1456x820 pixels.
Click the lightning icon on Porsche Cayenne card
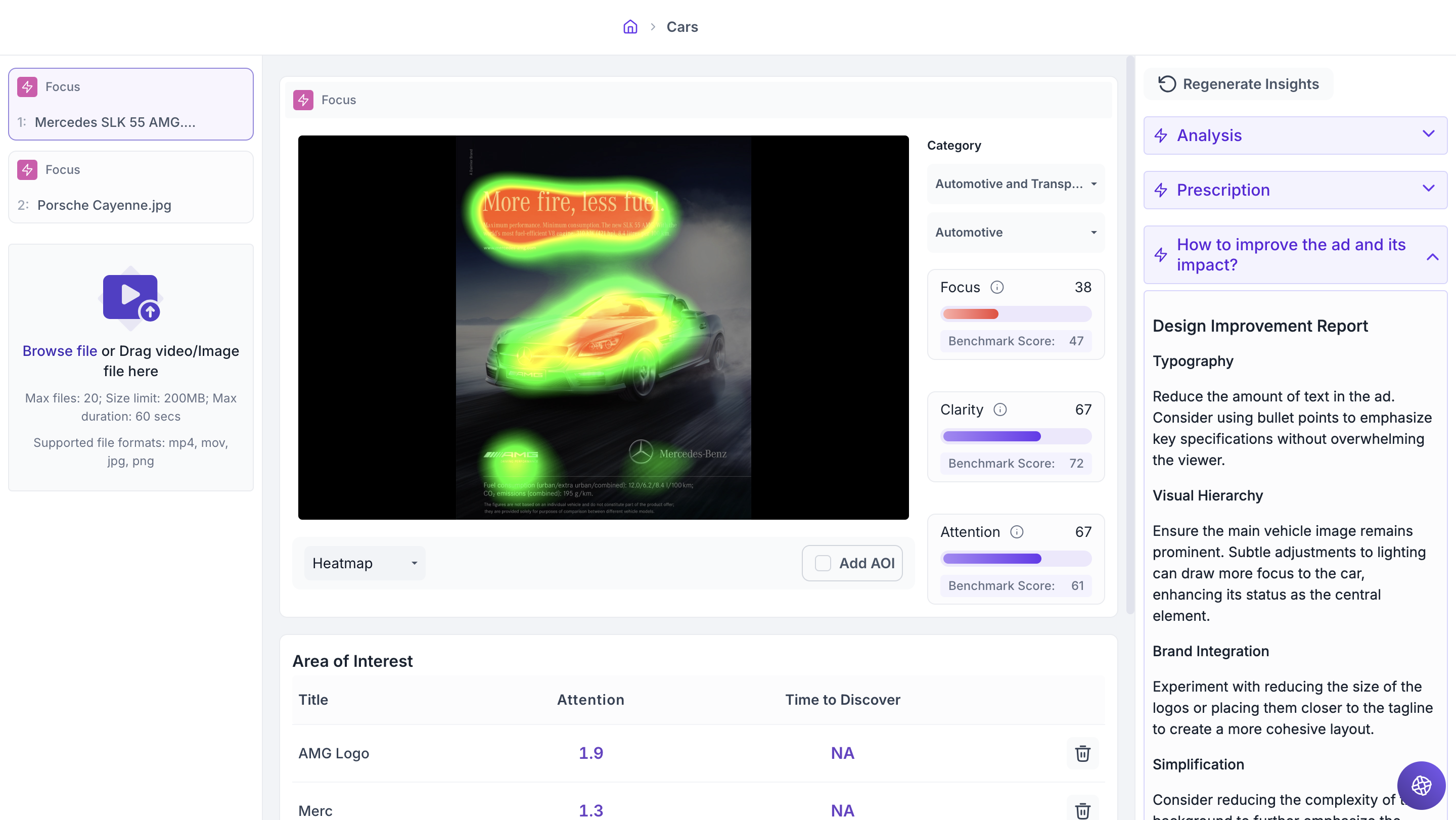tap(27, 169)
